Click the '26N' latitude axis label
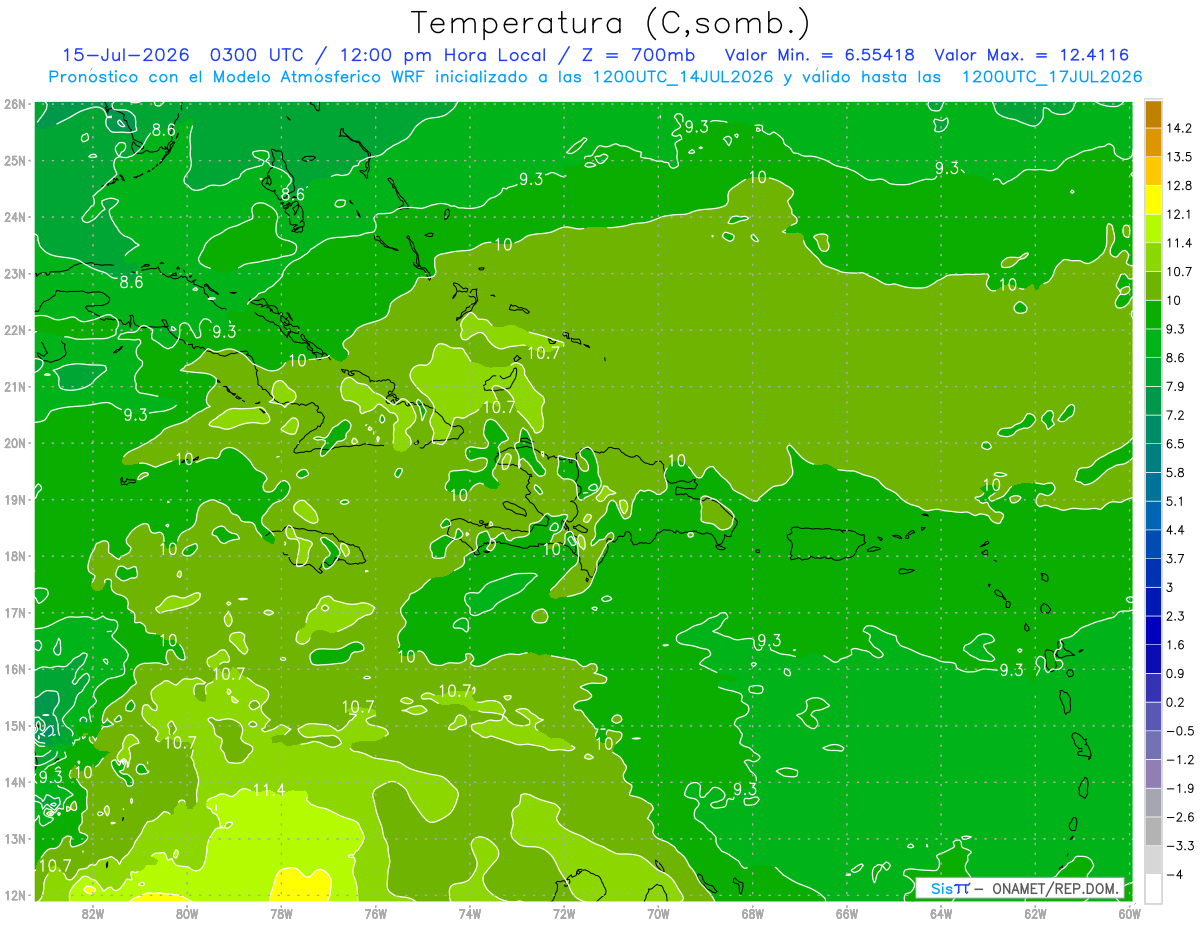 15,104
